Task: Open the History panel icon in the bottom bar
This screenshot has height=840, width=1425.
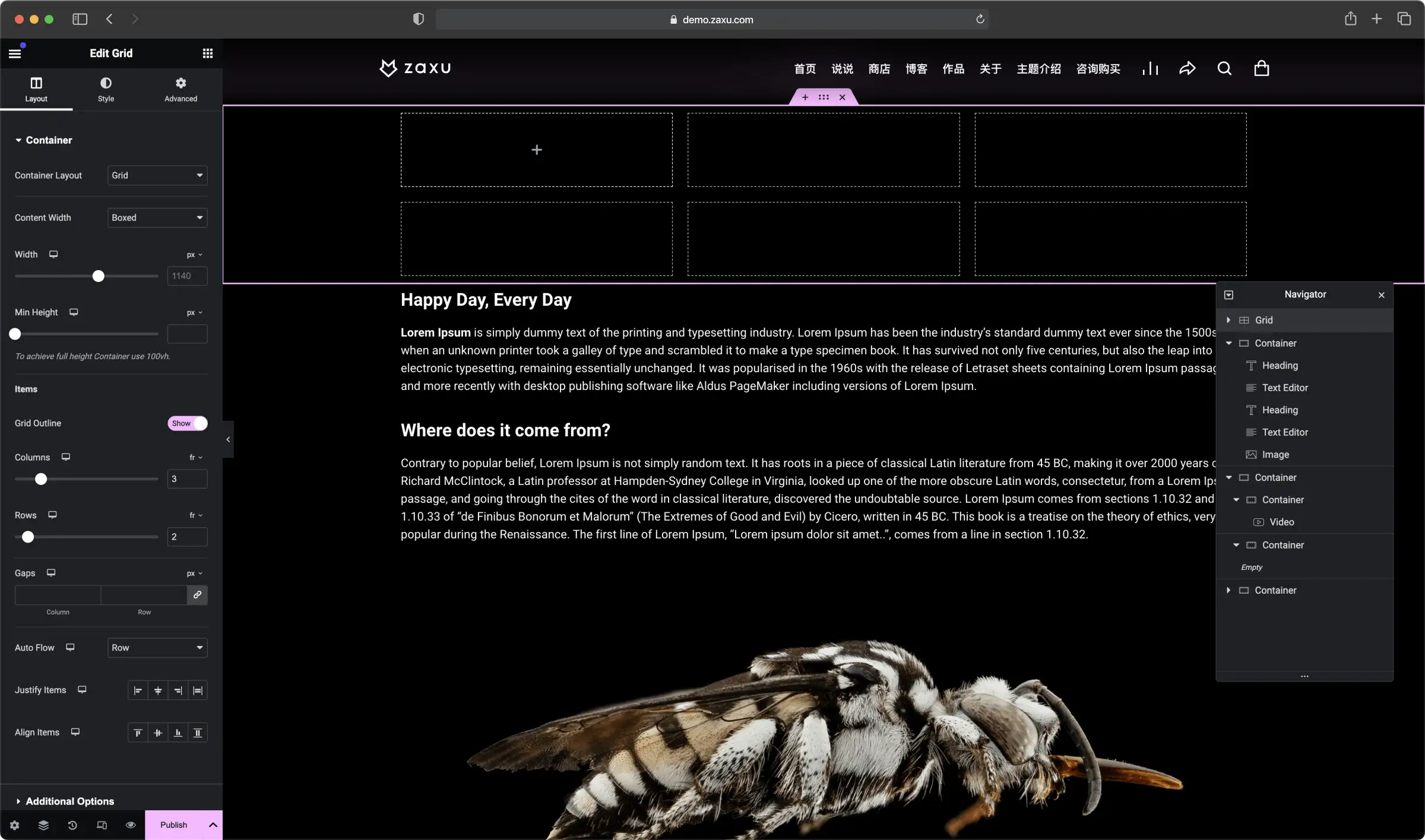Action: pos(72,825)
